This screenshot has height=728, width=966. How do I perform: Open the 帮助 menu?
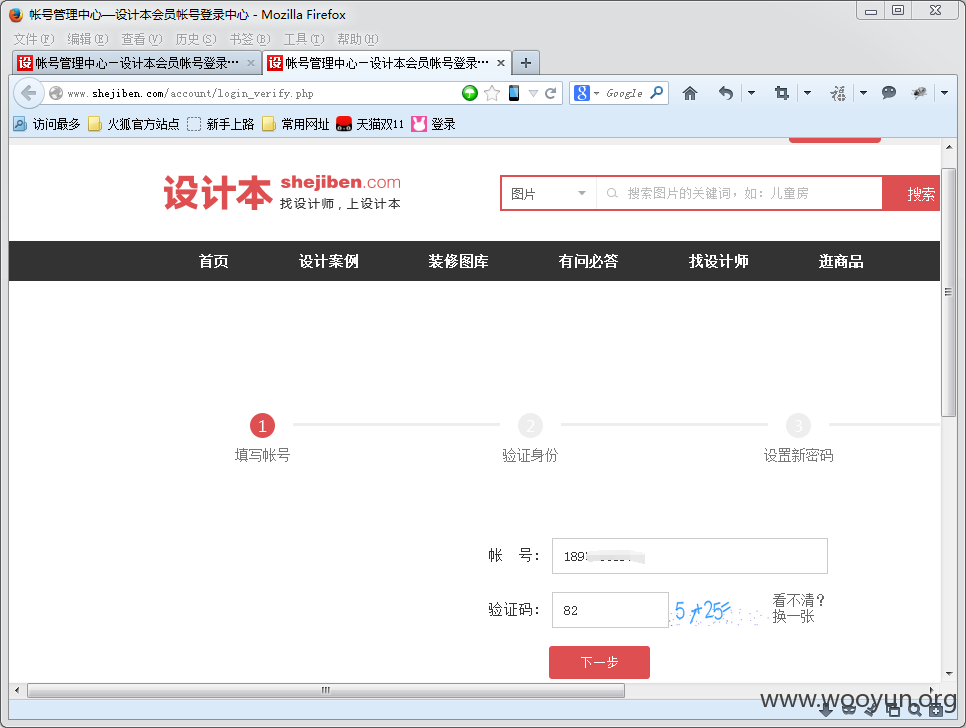point(357,39)
